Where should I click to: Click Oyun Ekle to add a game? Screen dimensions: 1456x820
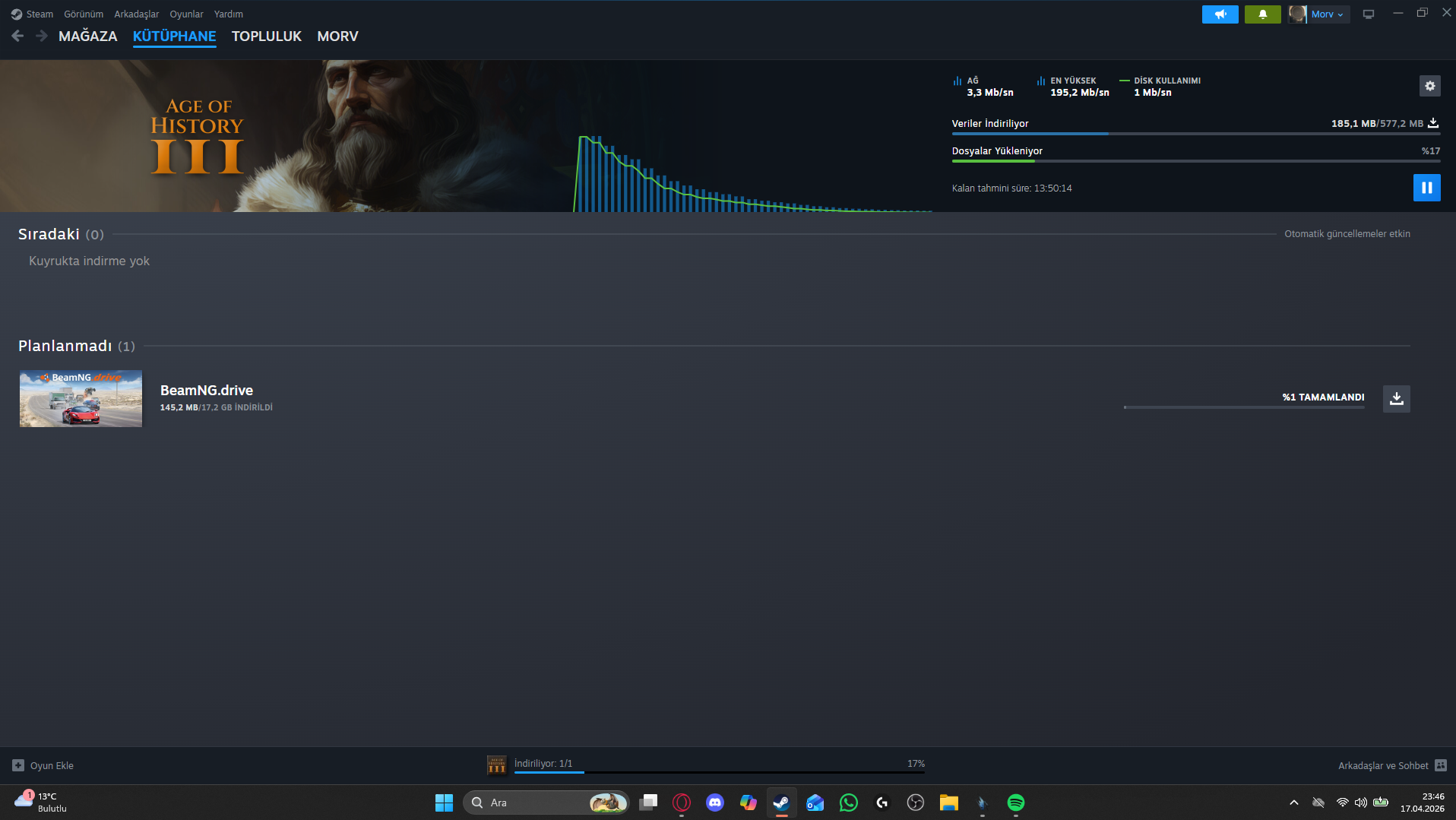point(43,765)
